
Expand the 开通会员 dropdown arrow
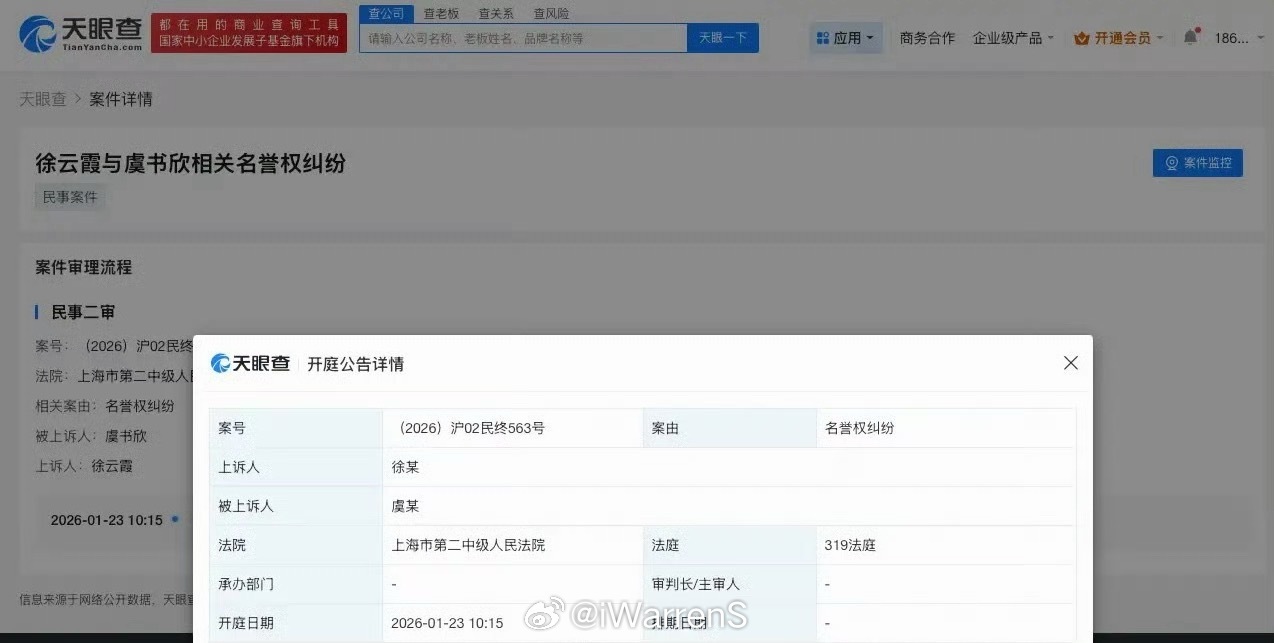click(1157, 38)
